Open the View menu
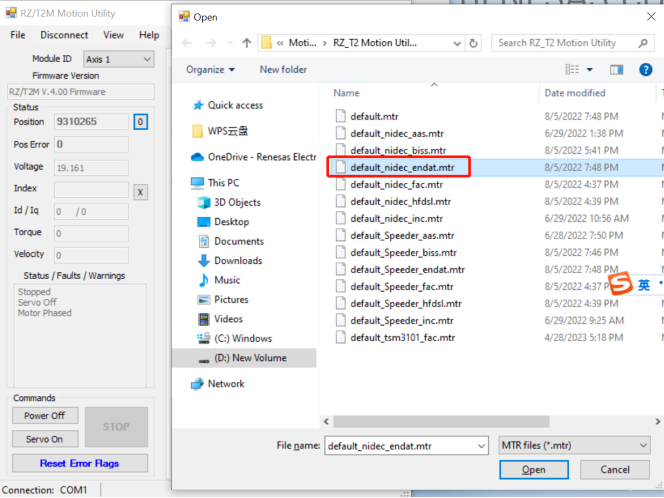This screenshot has height=498, width=664. (x=114, y=35)
